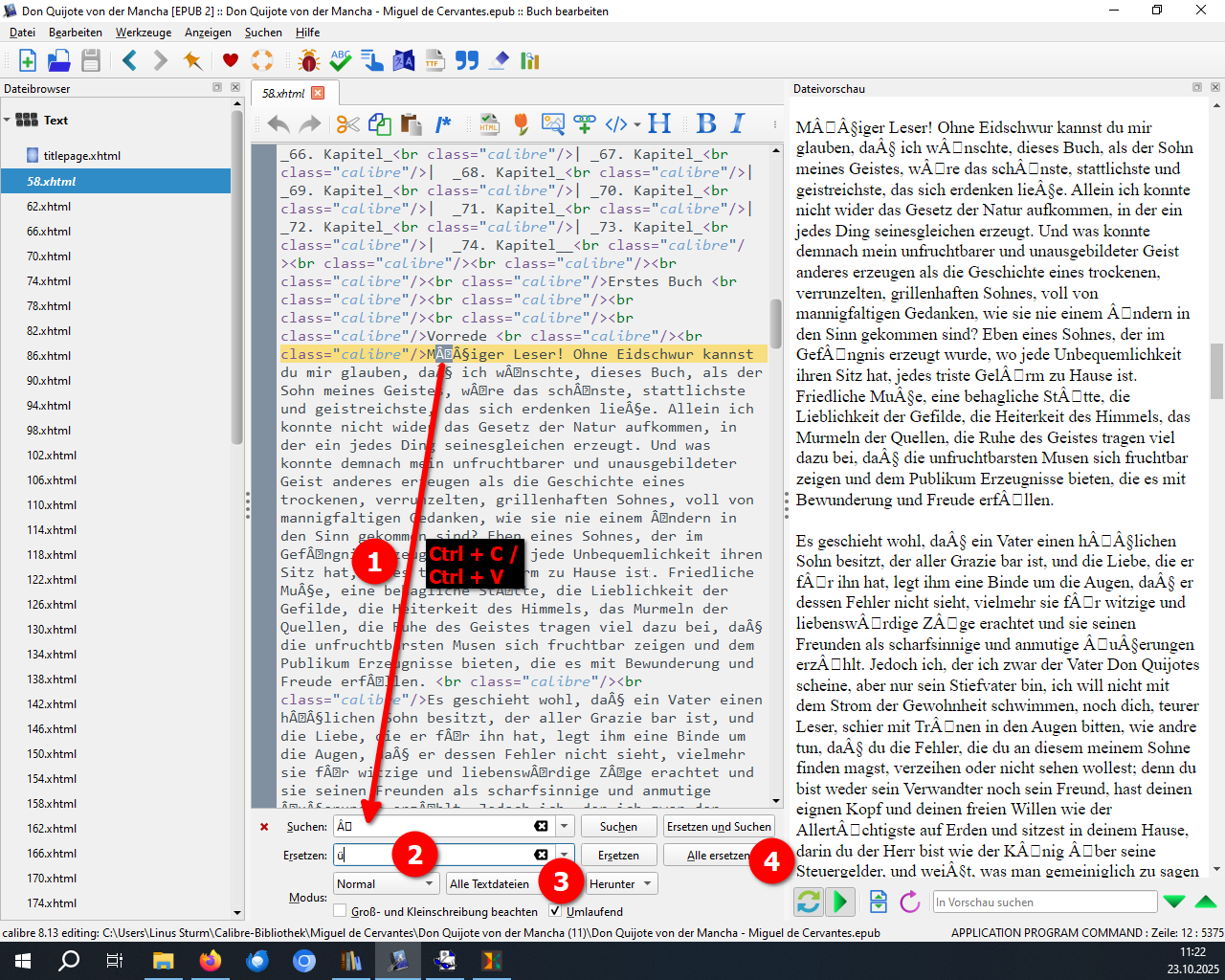The width and height of the screenshot is (1225, 980).
Task: Find previous match in preview, green up arrow
Action: [1206, 902]
